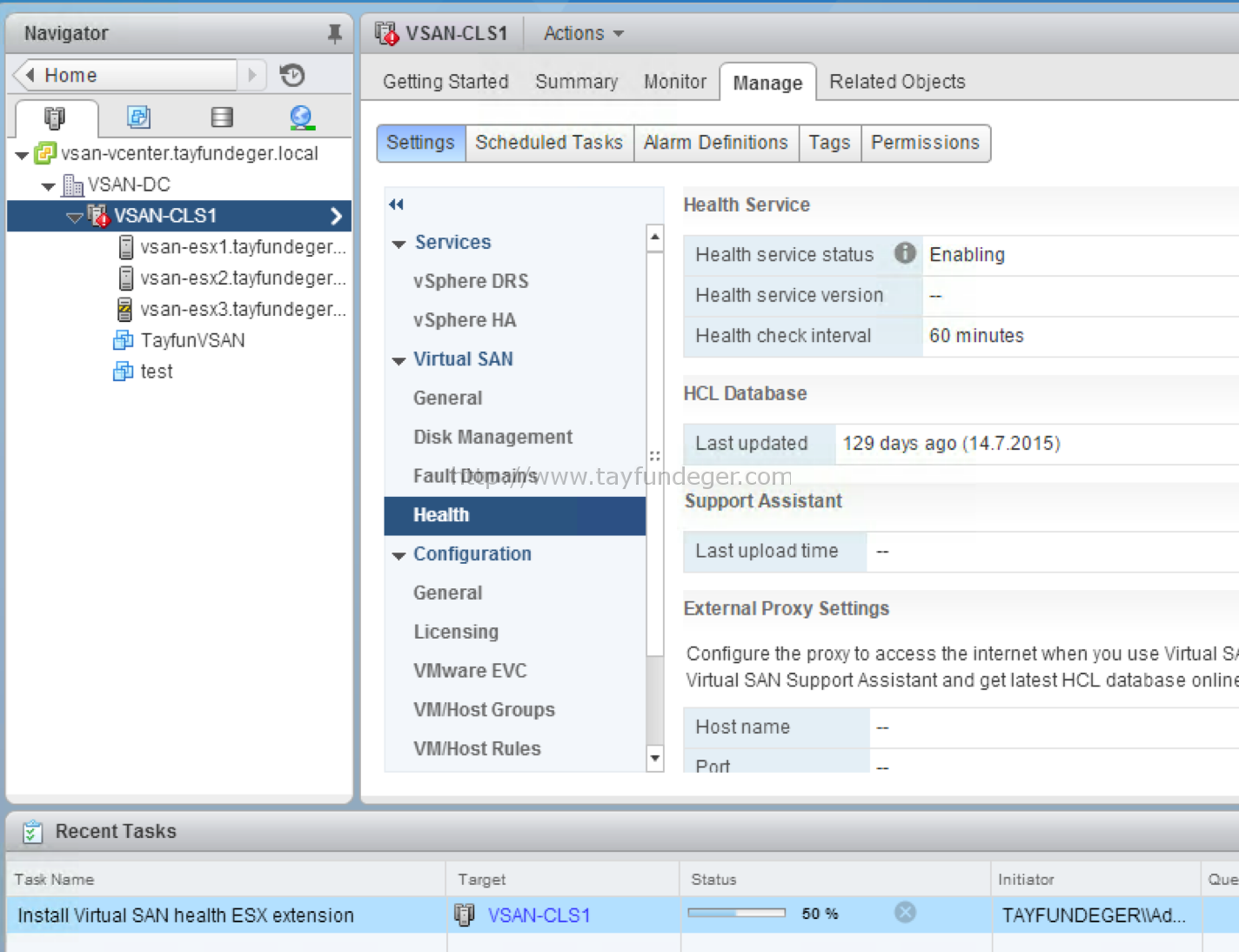Viewport: 1239px width, 952px height.
Task: Select the Settings sub-tab
Action: pyautogui.click(x=421, y=143)
